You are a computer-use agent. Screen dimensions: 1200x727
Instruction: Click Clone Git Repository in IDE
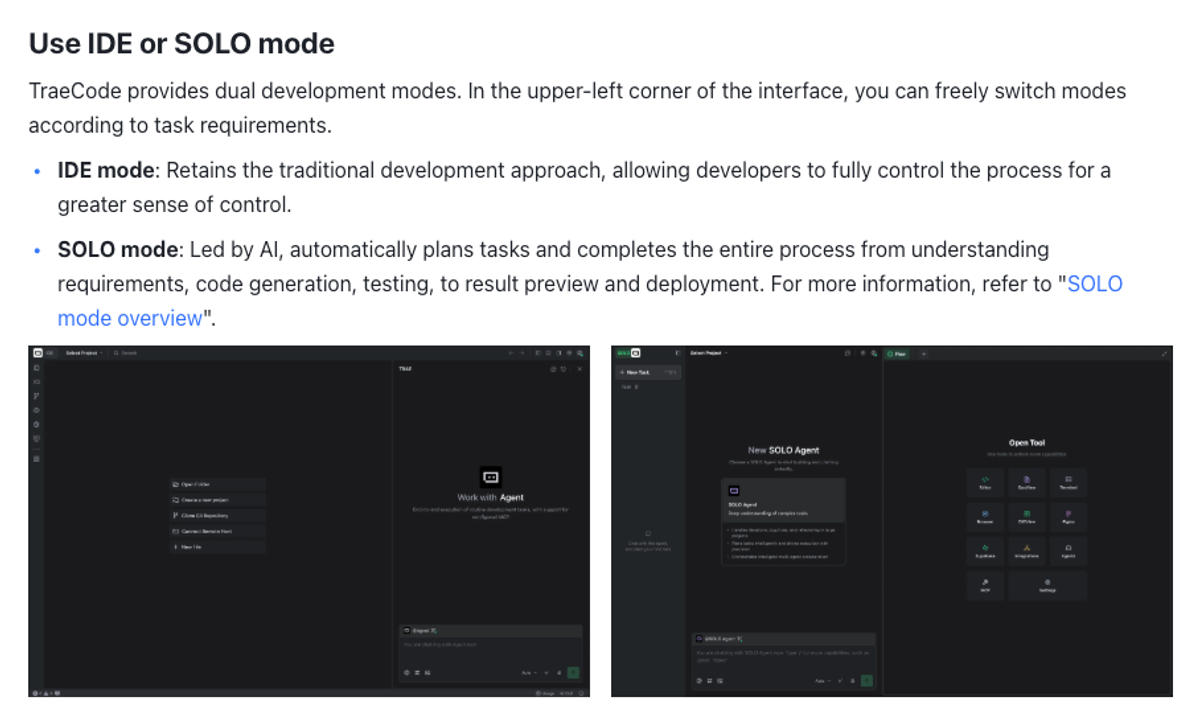tap(217, 515)
